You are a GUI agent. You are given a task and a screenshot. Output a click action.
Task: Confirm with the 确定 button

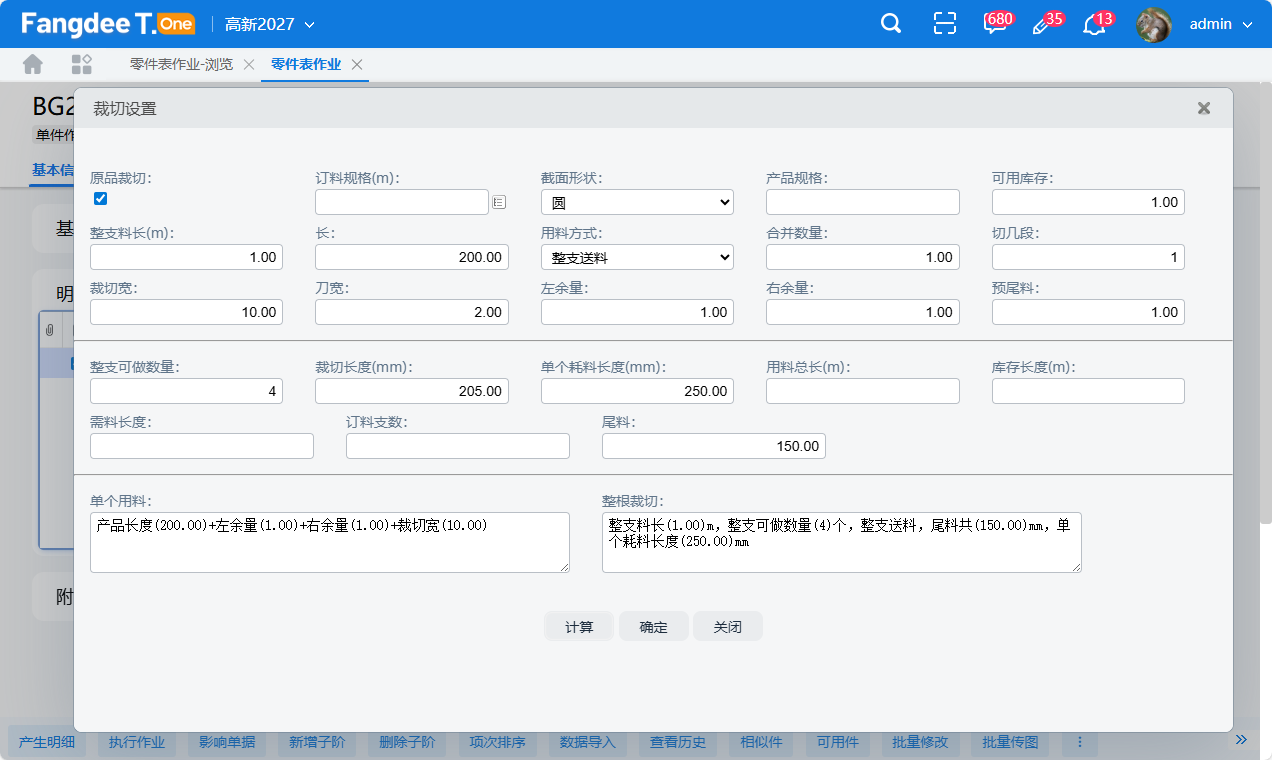[653, 627]
